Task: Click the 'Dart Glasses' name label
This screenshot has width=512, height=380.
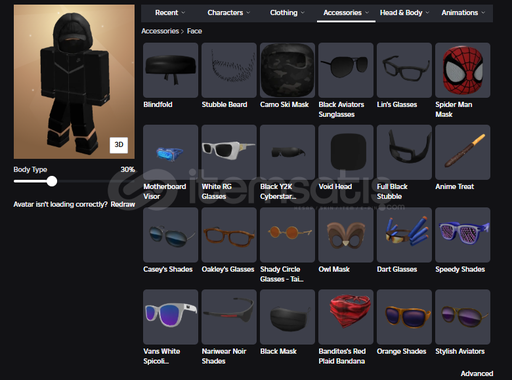Action: [x=397, y=269]
